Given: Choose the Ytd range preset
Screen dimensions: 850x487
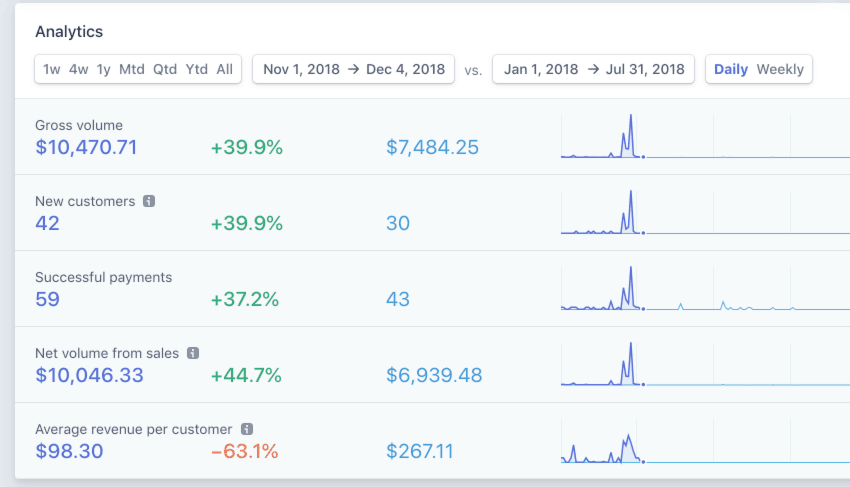Looking at the screenshot, I should click(x=197, y=69).
